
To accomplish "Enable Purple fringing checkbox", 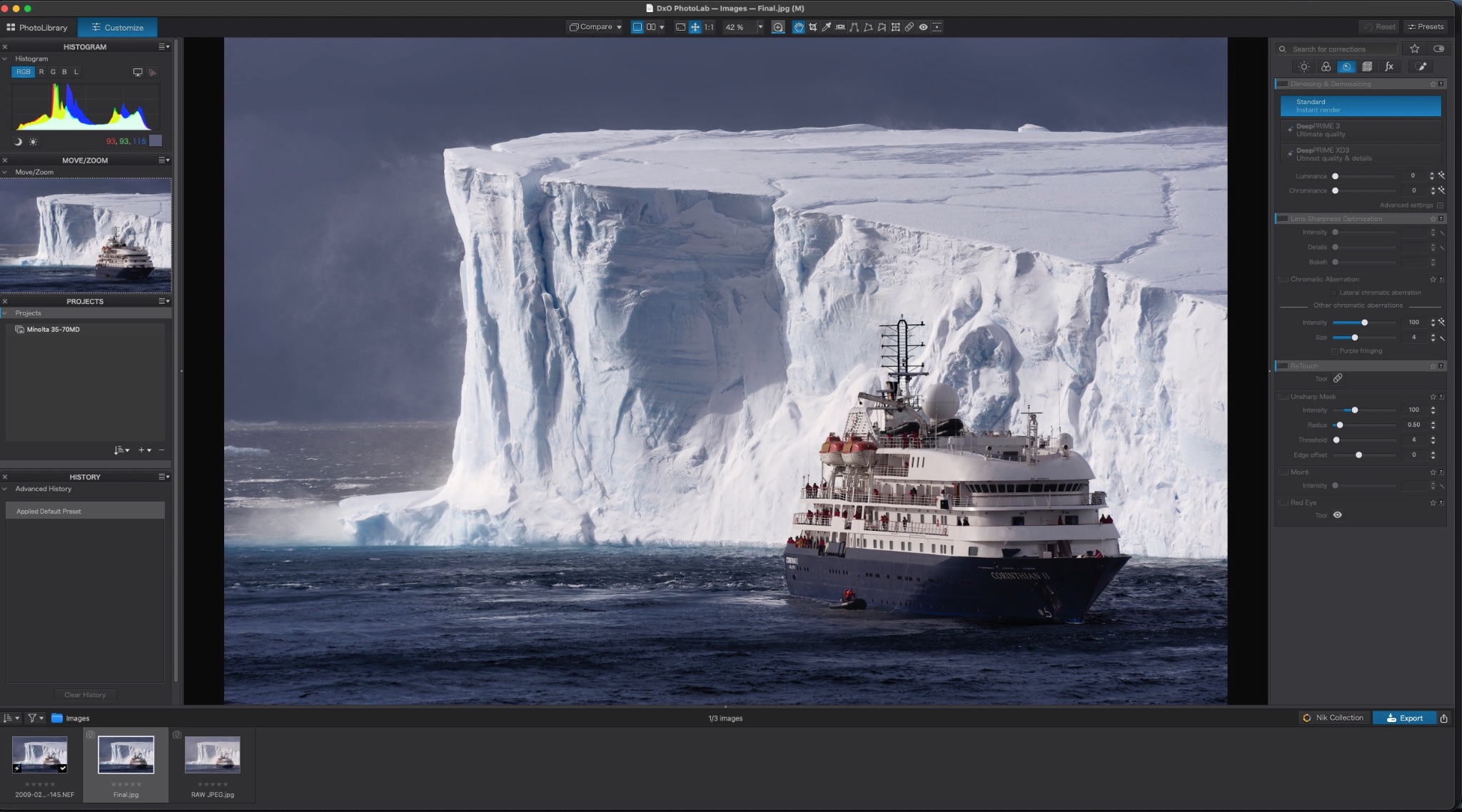I will point(1334,351).
